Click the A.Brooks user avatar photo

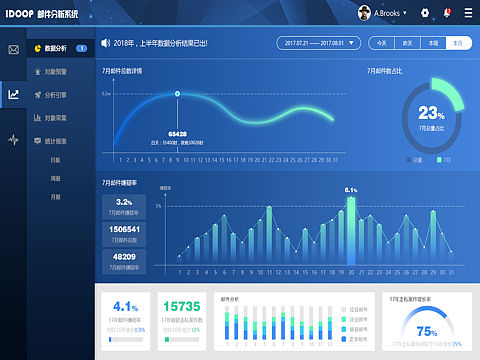(x=364, y=13)
